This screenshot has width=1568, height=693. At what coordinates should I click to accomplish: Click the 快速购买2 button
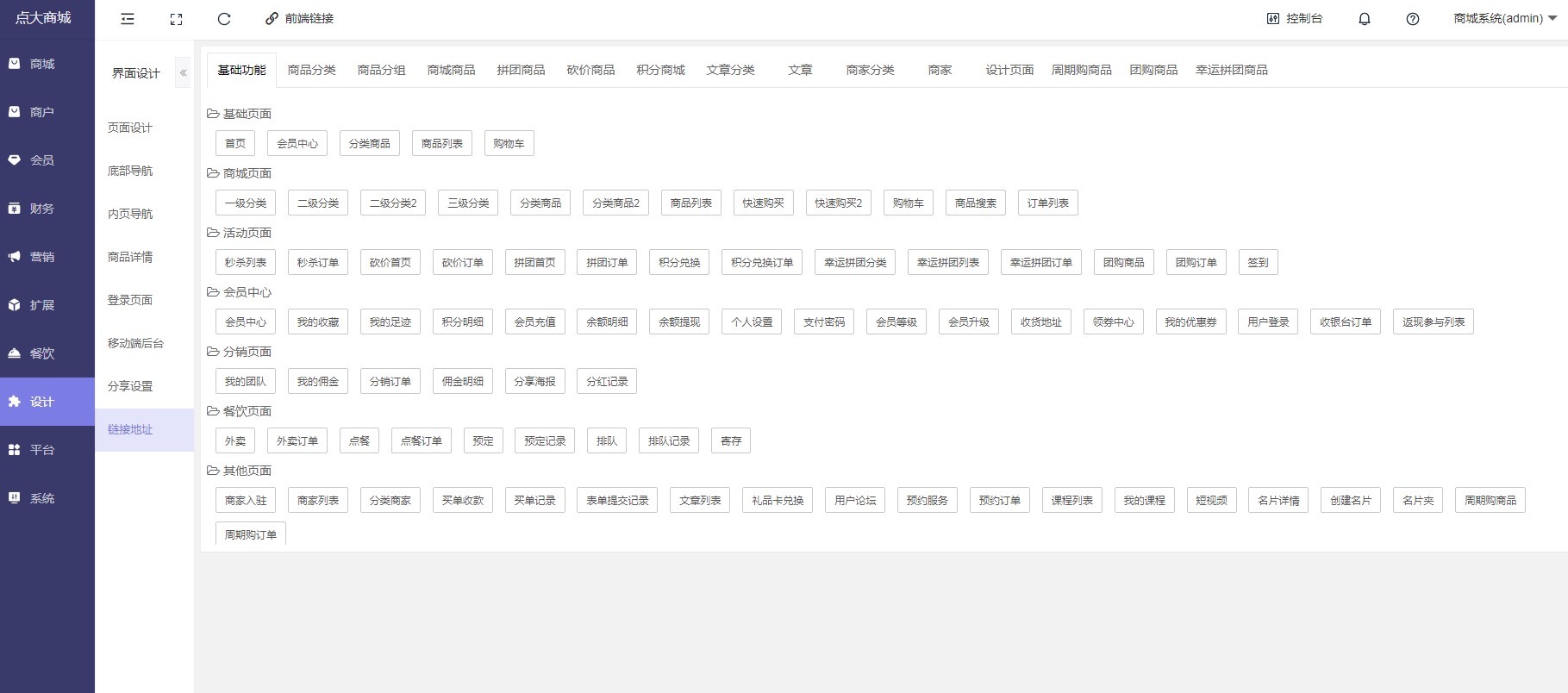click(839, 203)
